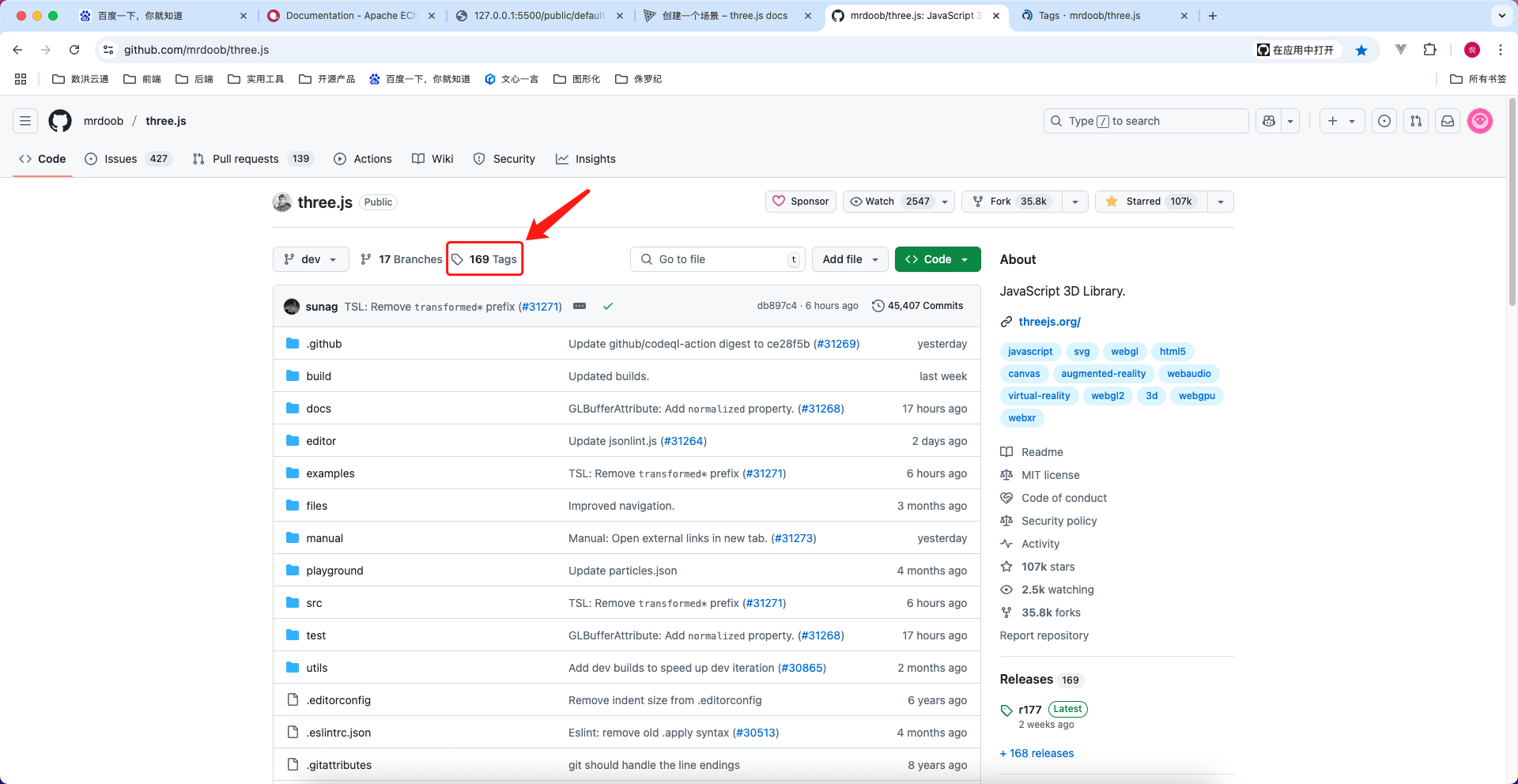Open the Add file dropdown

coord(851,259)
